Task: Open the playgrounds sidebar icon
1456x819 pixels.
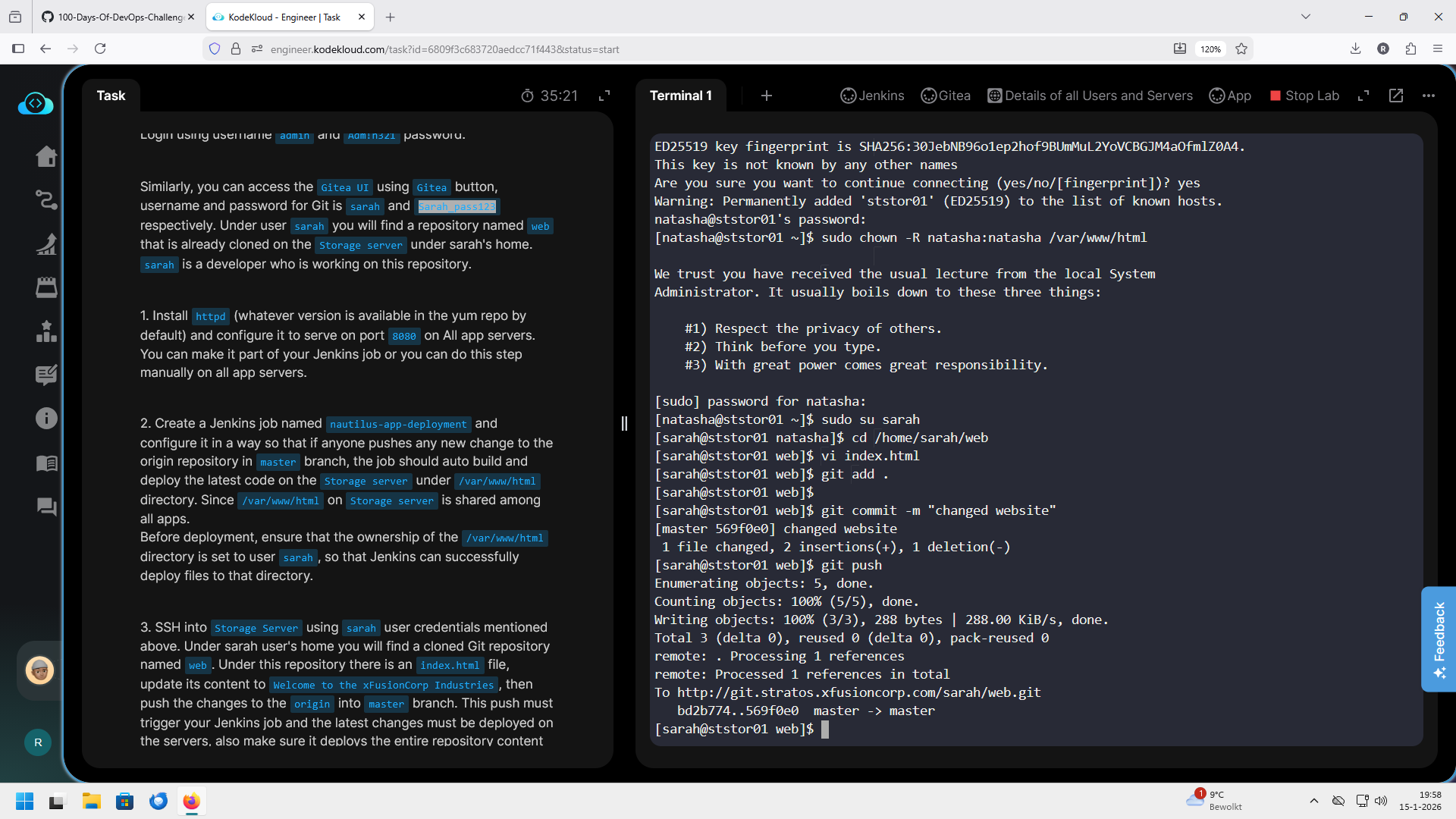Action: tap(46, 287)
